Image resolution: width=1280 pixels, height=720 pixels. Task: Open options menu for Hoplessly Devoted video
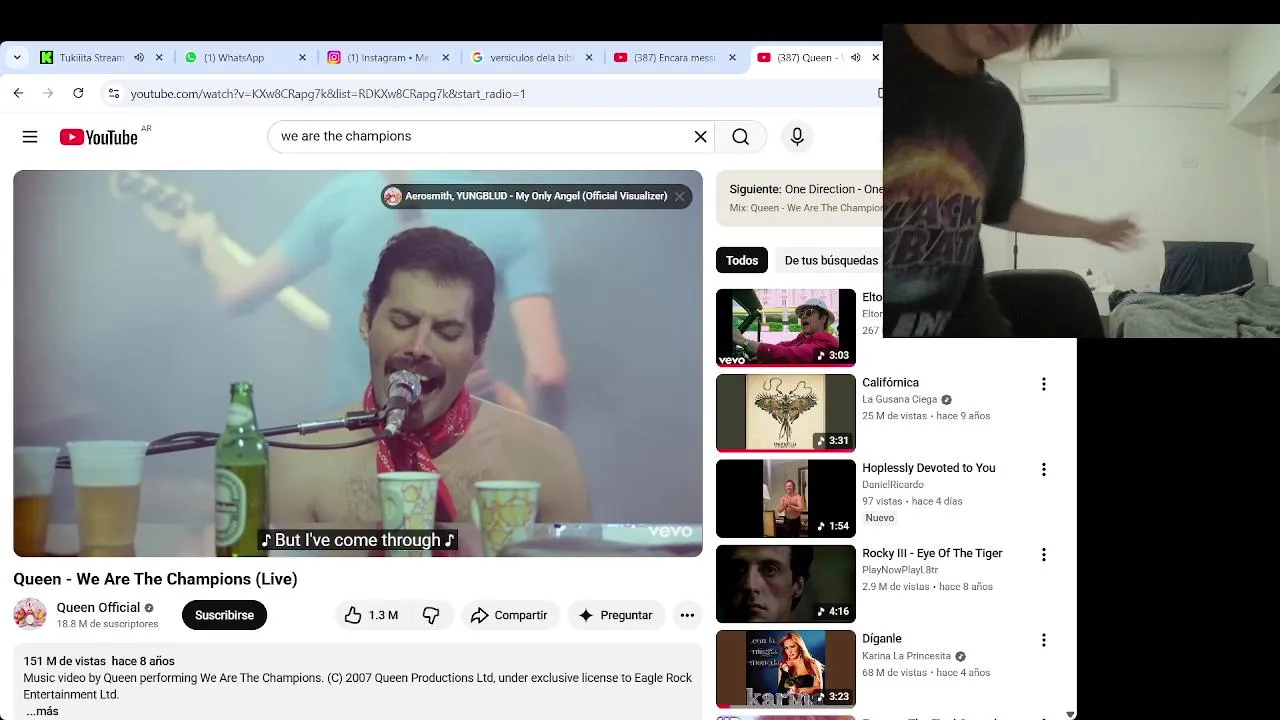tap(1043, 469)
